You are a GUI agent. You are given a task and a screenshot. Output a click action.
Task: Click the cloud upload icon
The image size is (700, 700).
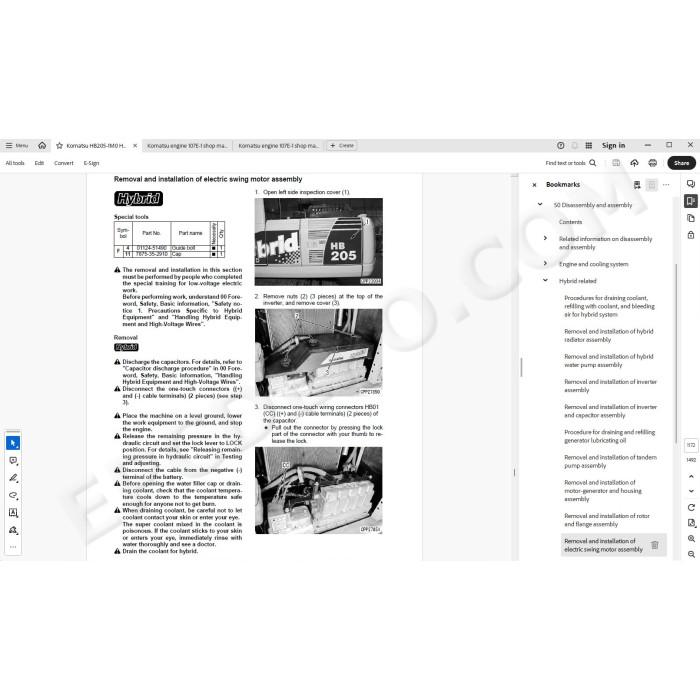coord(634,163)
